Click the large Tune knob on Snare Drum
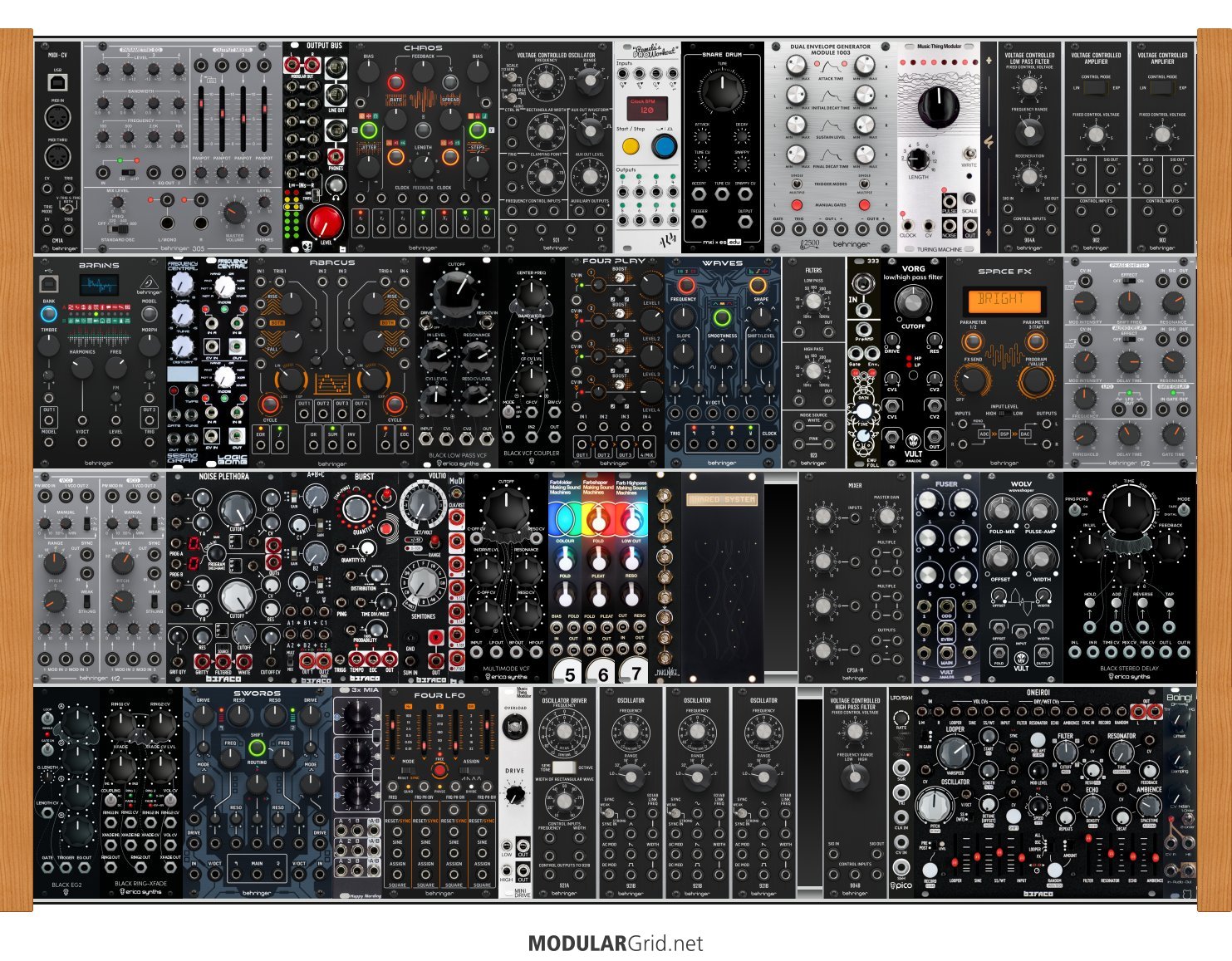 click(x=723, y=91)
